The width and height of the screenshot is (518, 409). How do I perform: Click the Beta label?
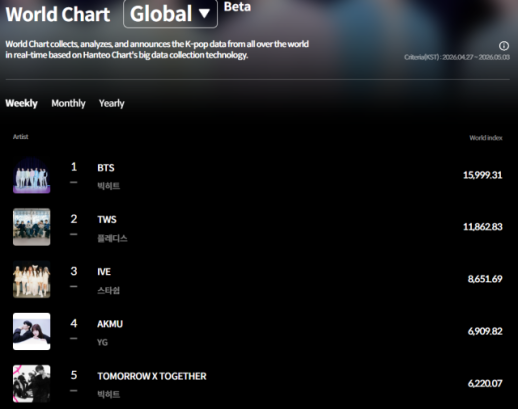[237, 7]
